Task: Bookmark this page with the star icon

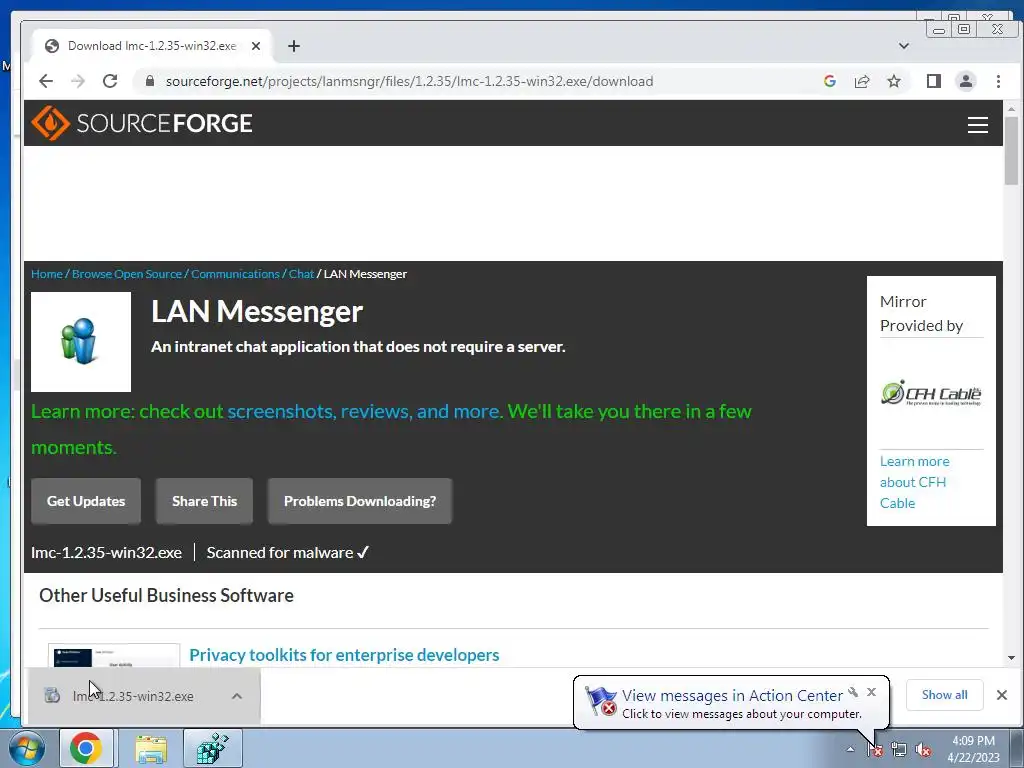Action: pyautogui.click(x=893, y=81)
